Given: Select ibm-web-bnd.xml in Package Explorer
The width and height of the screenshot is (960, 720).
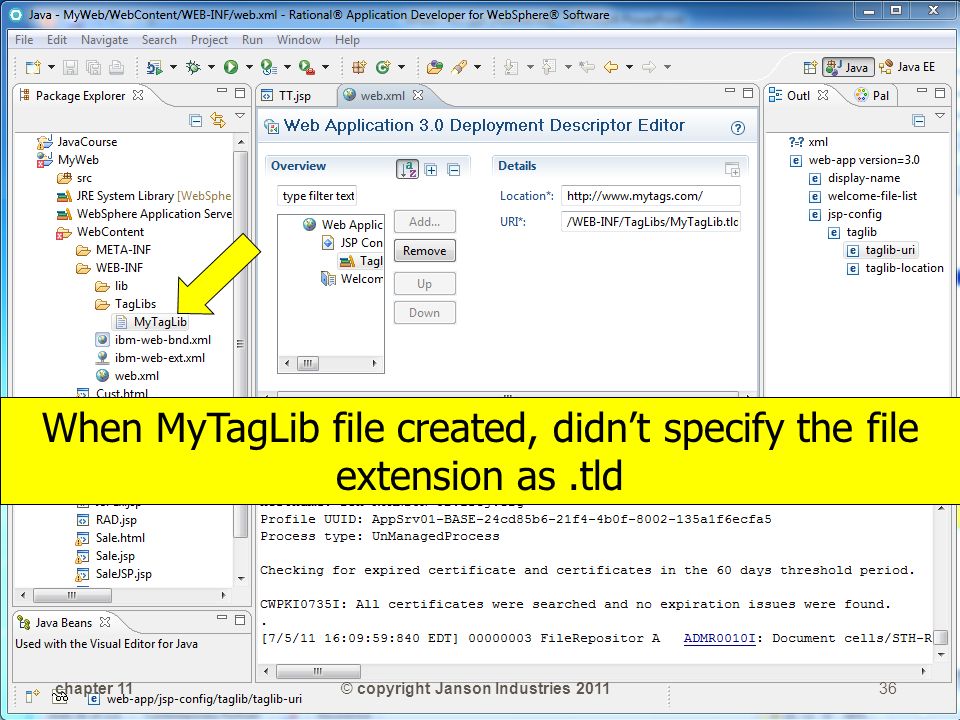Looking at the screenshot, I should [x=154, y=340].
